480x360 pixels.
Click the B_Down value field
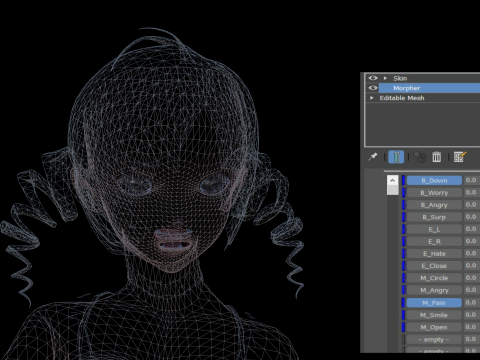pos(472,180)
